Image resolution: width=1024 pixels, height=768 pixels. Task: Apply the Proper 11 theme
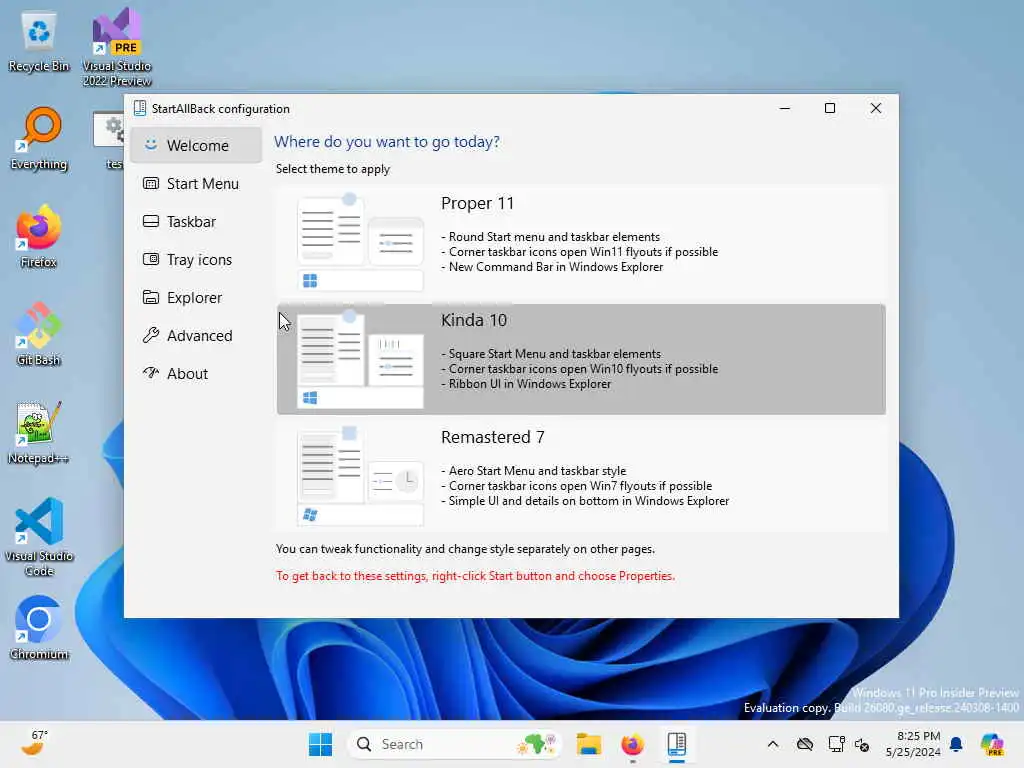581,242
